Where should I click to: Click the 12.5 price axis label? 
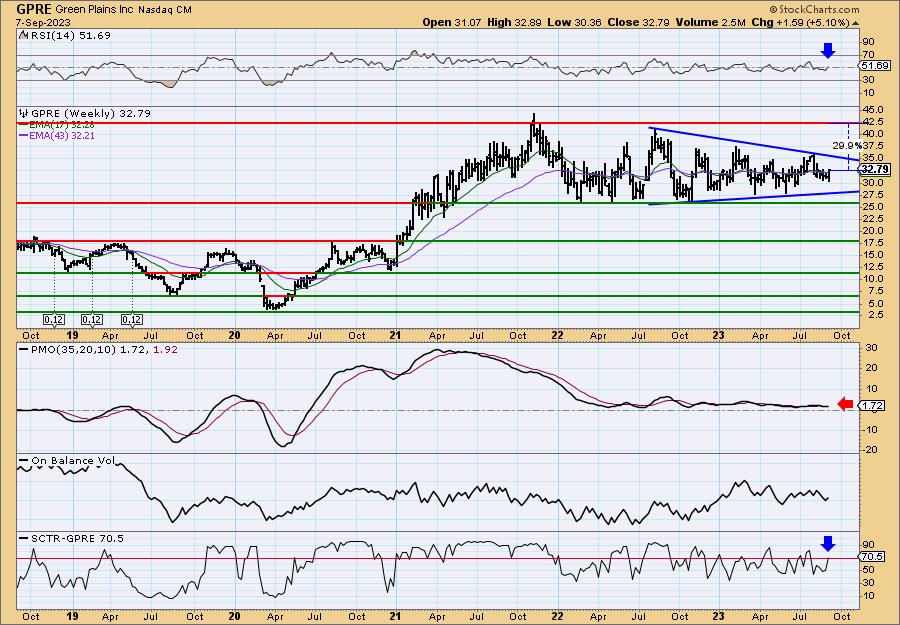click(872, 267)
